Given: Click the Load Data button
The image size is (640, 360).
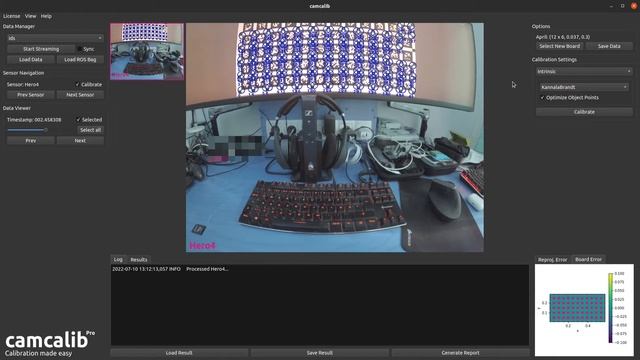Looking at the screenshot, I should coord(31,60).
